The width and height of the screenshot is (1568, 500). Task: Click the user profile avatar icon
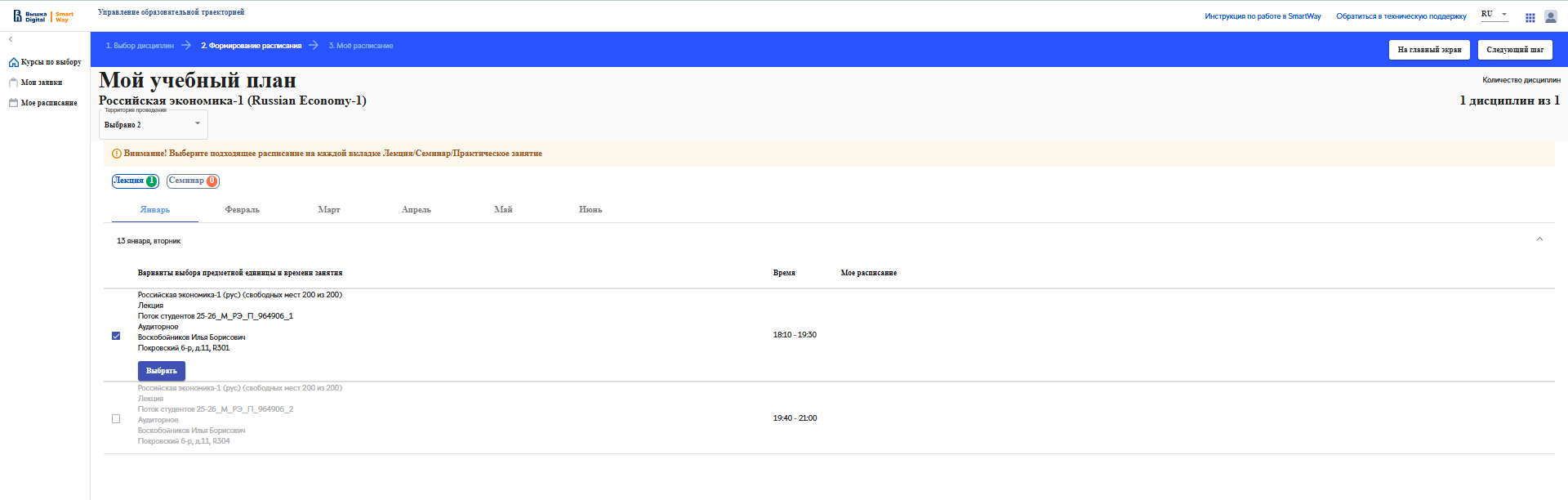click(1550, 16)
